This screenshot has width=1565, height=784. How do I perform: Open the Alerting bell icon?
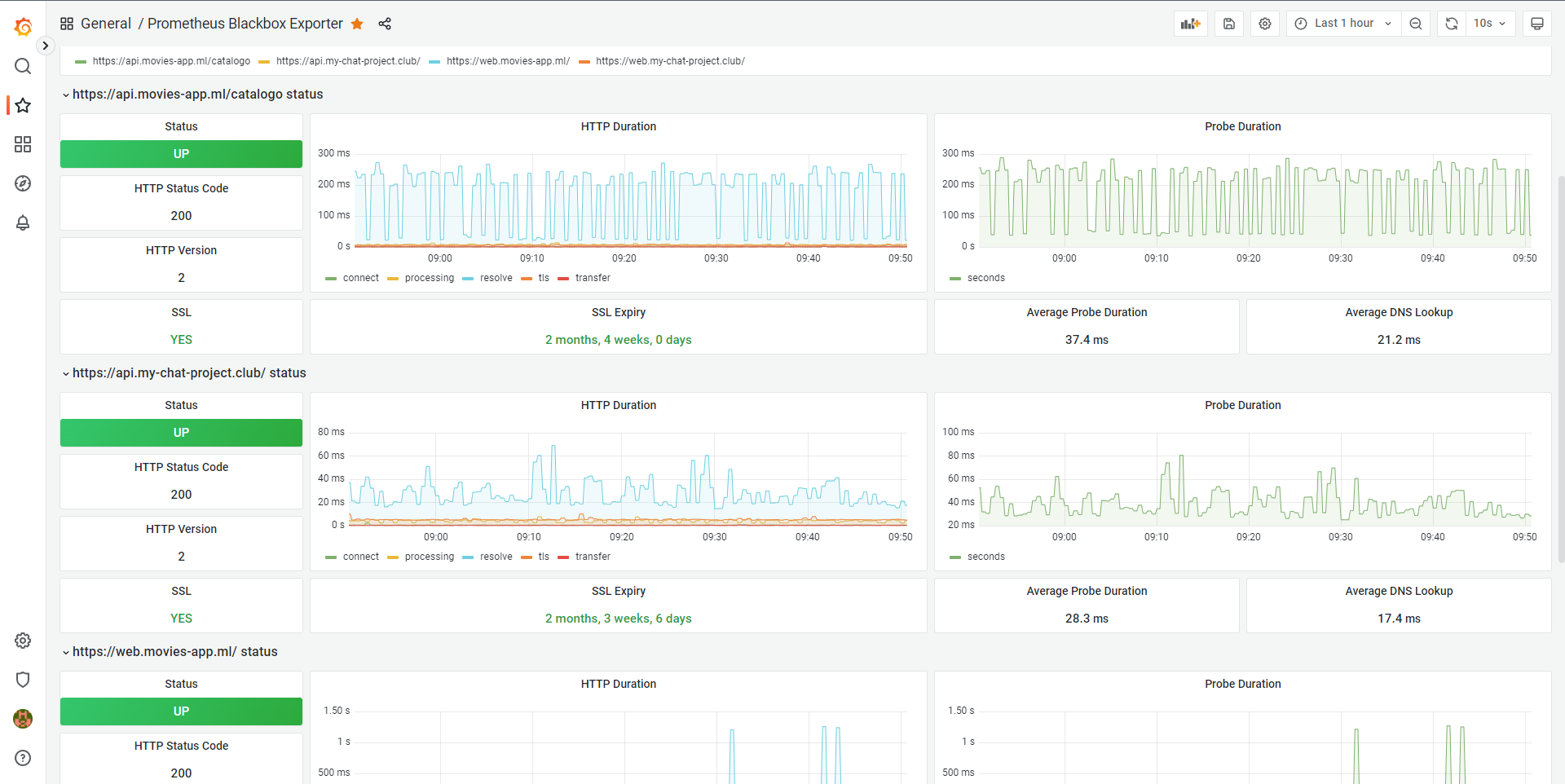pyautogui.click(x=23, y=222)
